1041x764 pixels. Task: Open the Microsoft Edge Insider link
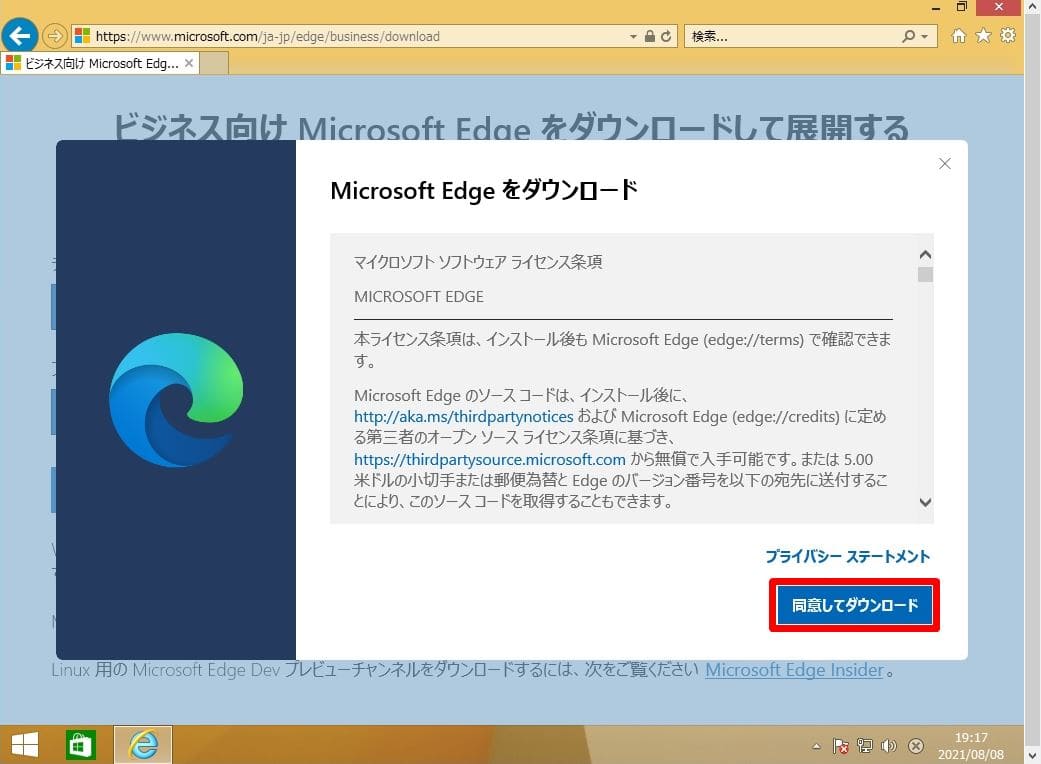coord(794,670)
